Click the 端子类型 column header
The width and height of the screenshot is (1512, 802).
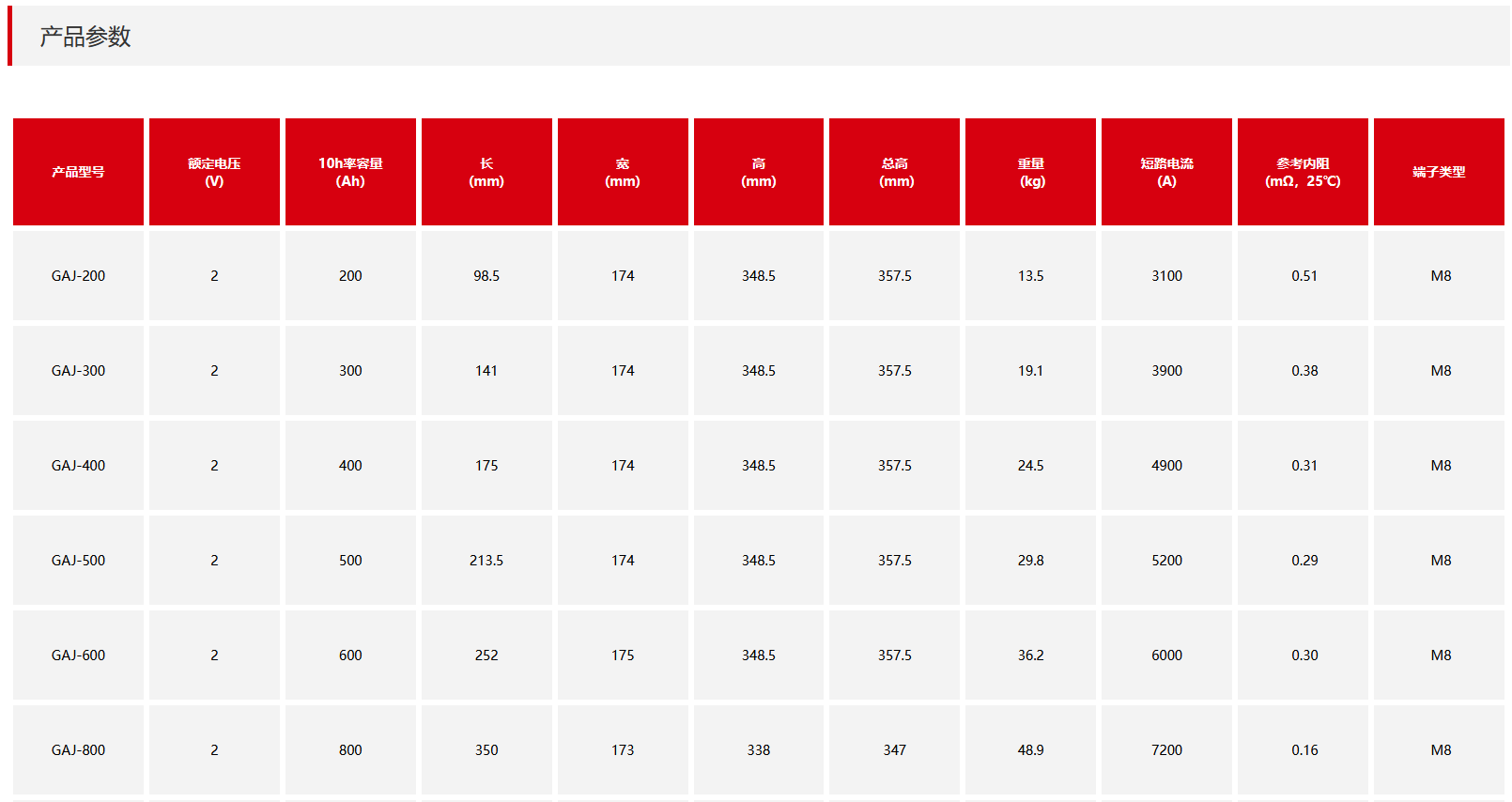(1439, 172)
